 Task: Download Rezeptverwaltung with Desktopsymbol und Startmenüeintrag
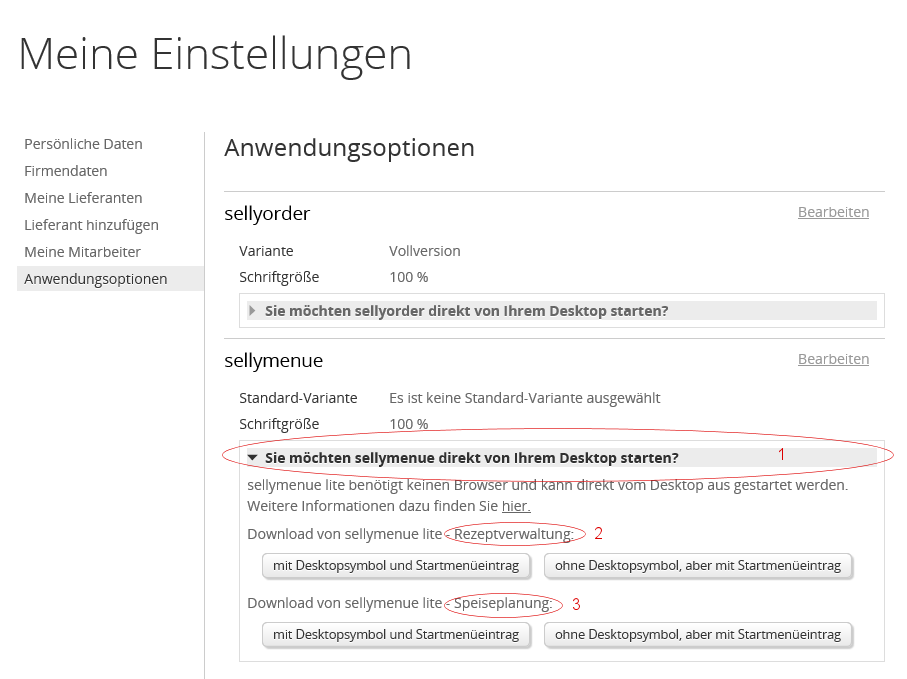(x=396, y=566)
